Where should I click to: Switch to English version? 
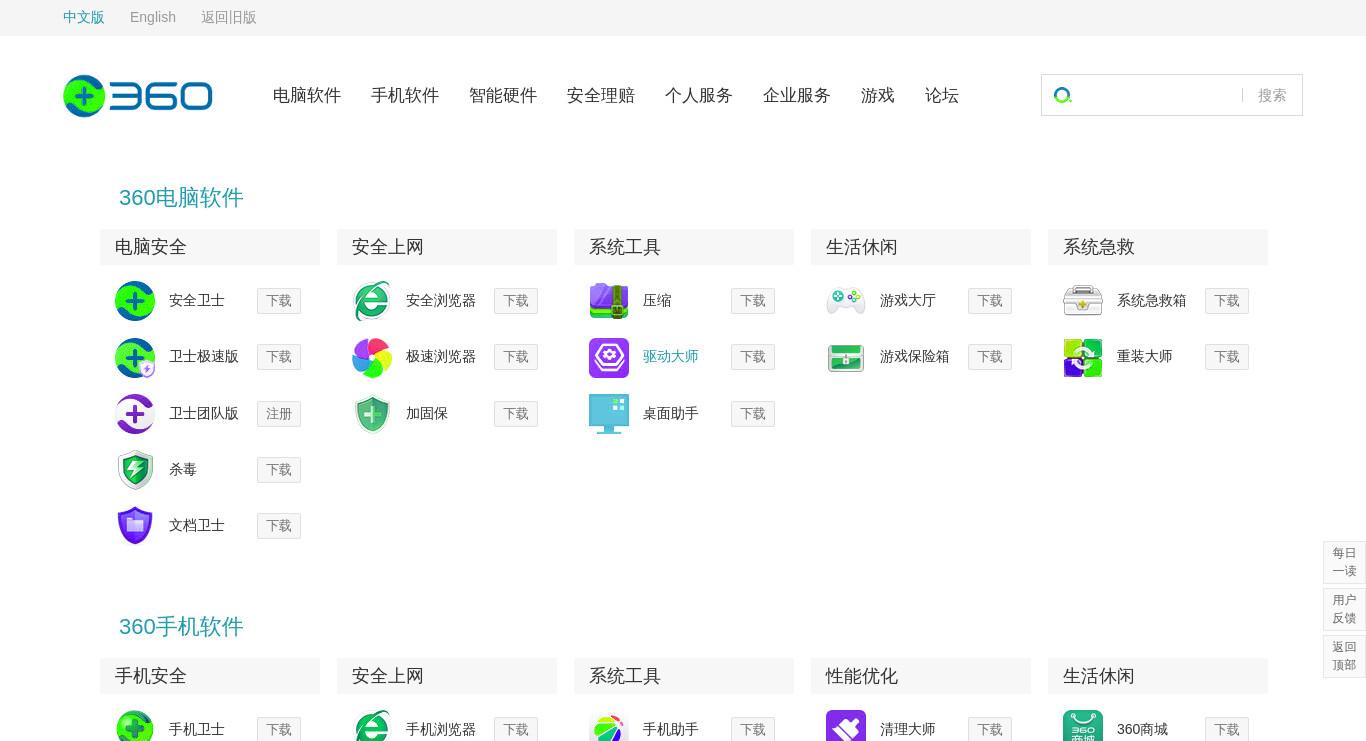[x=153, y=17]
